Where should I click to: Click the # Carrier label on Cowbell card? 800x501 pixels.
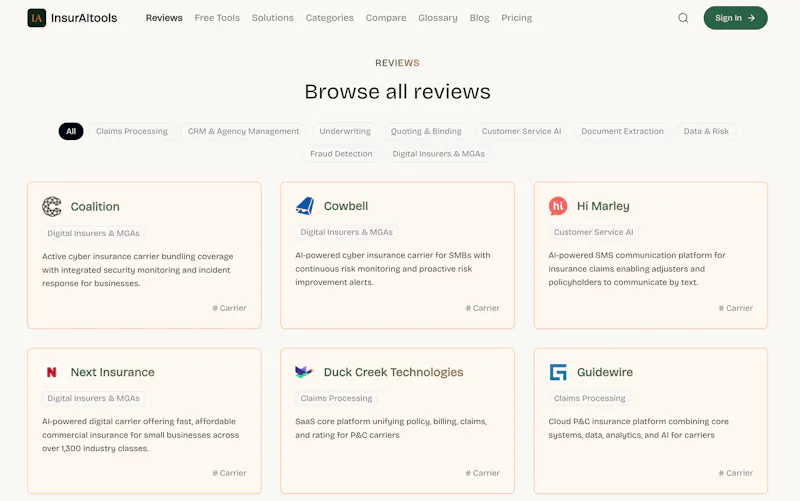(482, 308)
